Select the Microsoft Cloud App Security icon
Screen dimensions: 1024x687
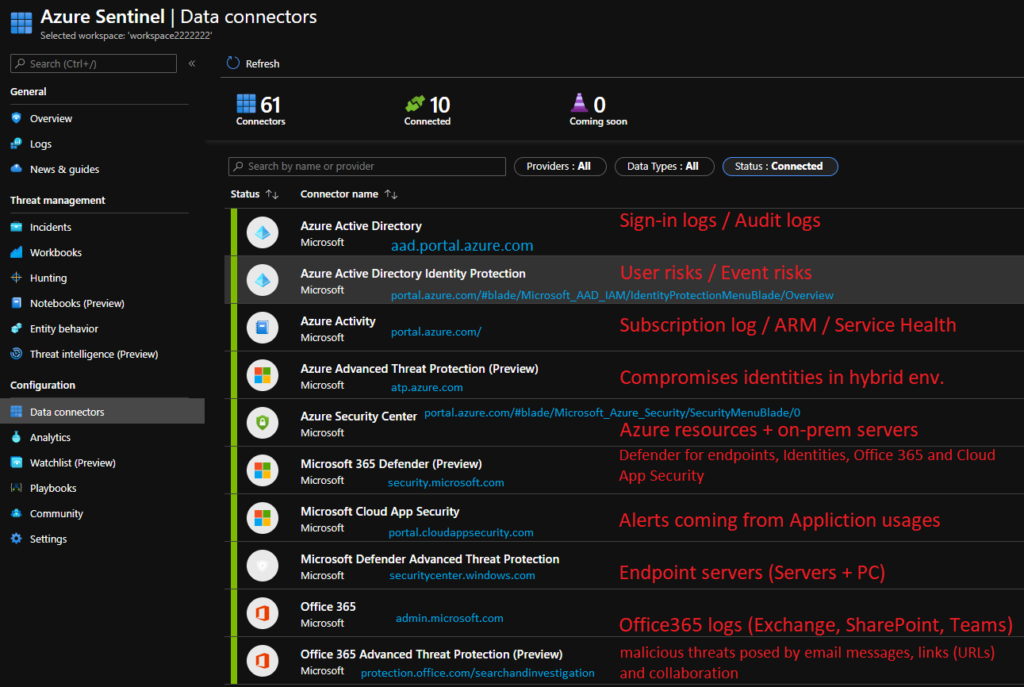tap(263, 519)
